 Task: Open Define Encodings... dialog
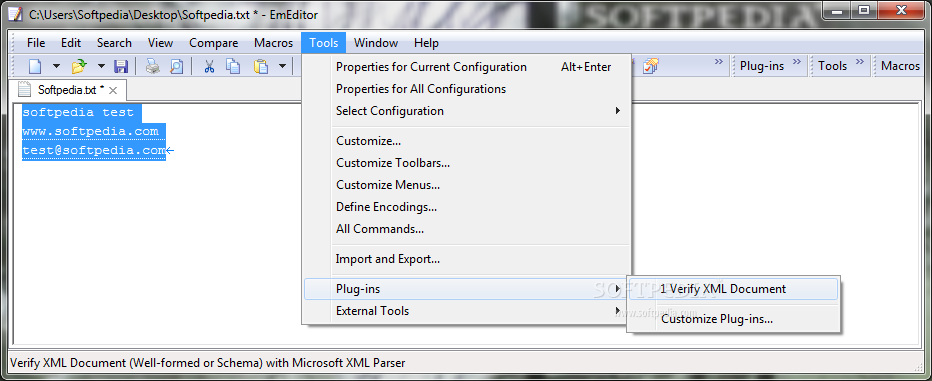467,207
